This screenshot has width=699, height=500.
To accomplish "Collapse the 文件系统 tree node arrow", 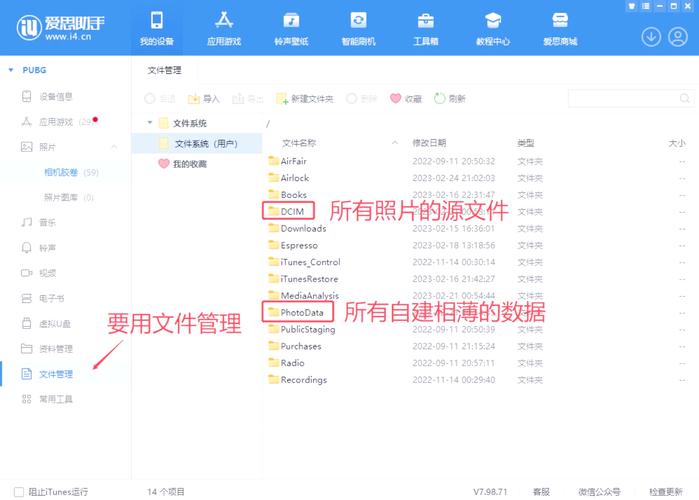I will [x=150, y=122].
